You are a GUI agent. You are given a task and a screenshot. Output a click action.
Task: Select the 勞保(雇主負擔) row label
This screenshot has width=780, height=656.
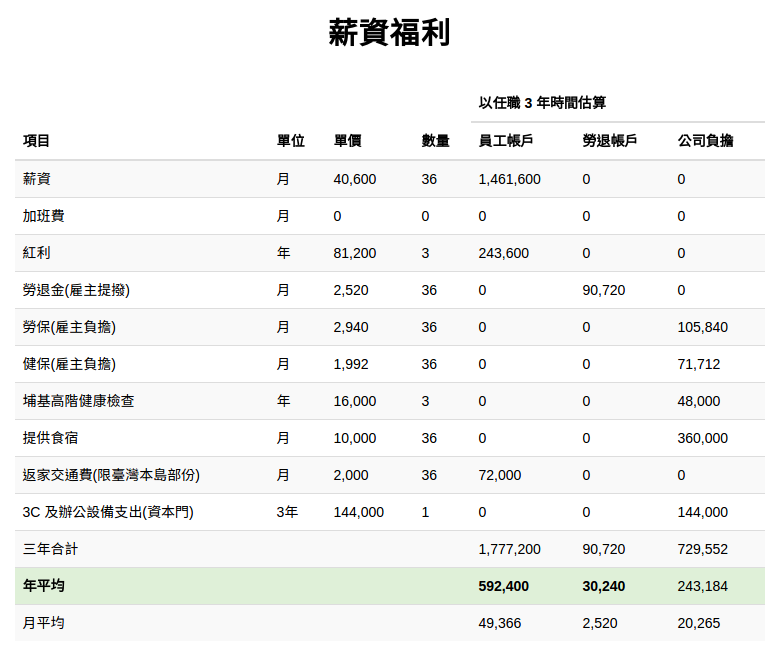click(x=69, y=327)
